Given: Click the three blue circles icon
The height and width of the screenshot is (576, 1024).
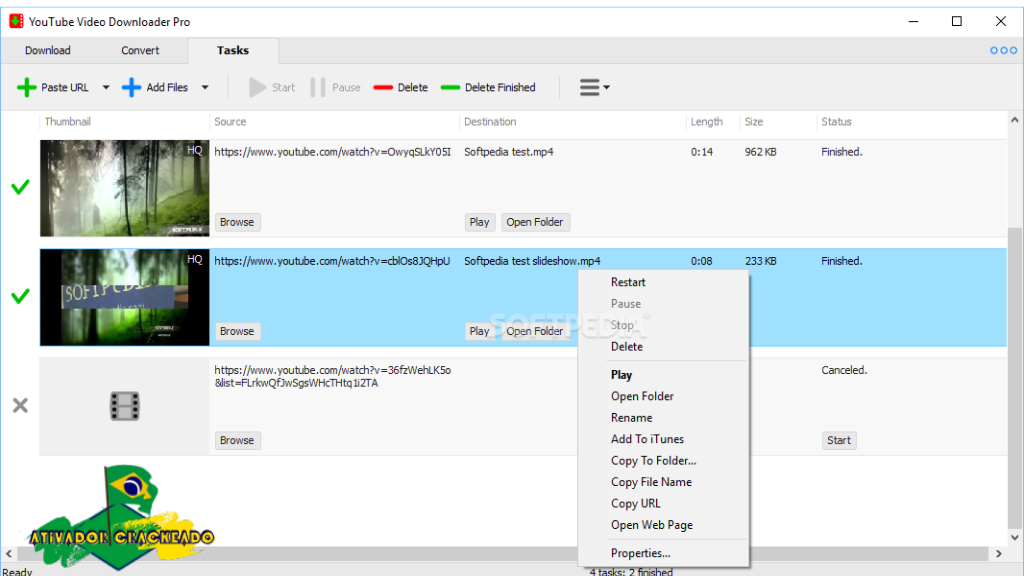Looking at the screenshot, I should tap(1004, 50).
